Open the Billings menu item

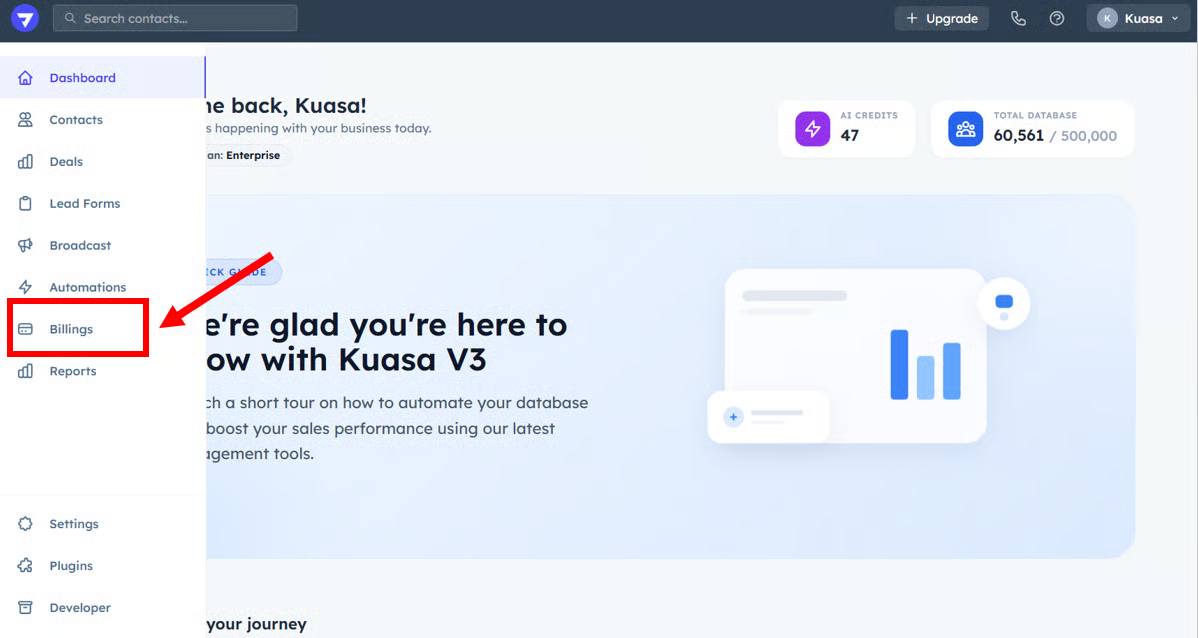point(71,329)
